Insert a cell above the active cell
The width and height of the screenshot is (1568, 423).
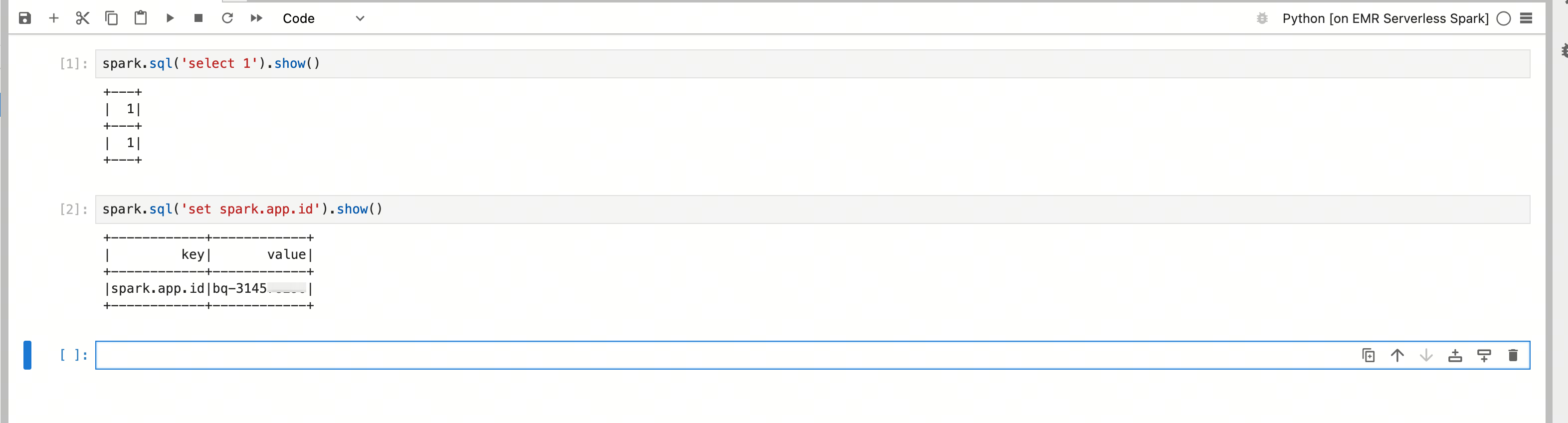point(1455,356)
